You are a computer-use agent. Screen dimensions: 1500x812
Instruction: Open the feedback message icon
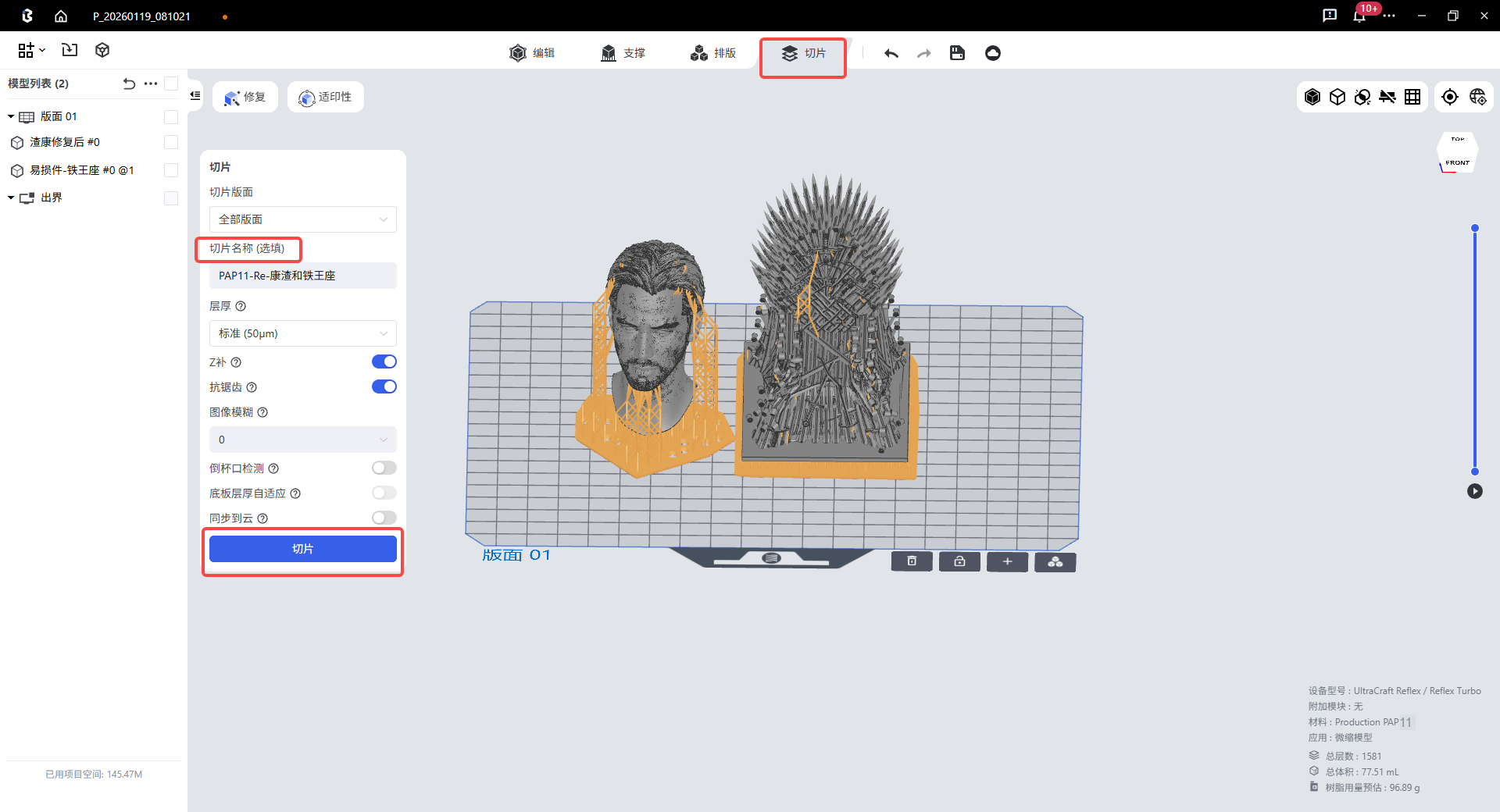[1329, 16]
